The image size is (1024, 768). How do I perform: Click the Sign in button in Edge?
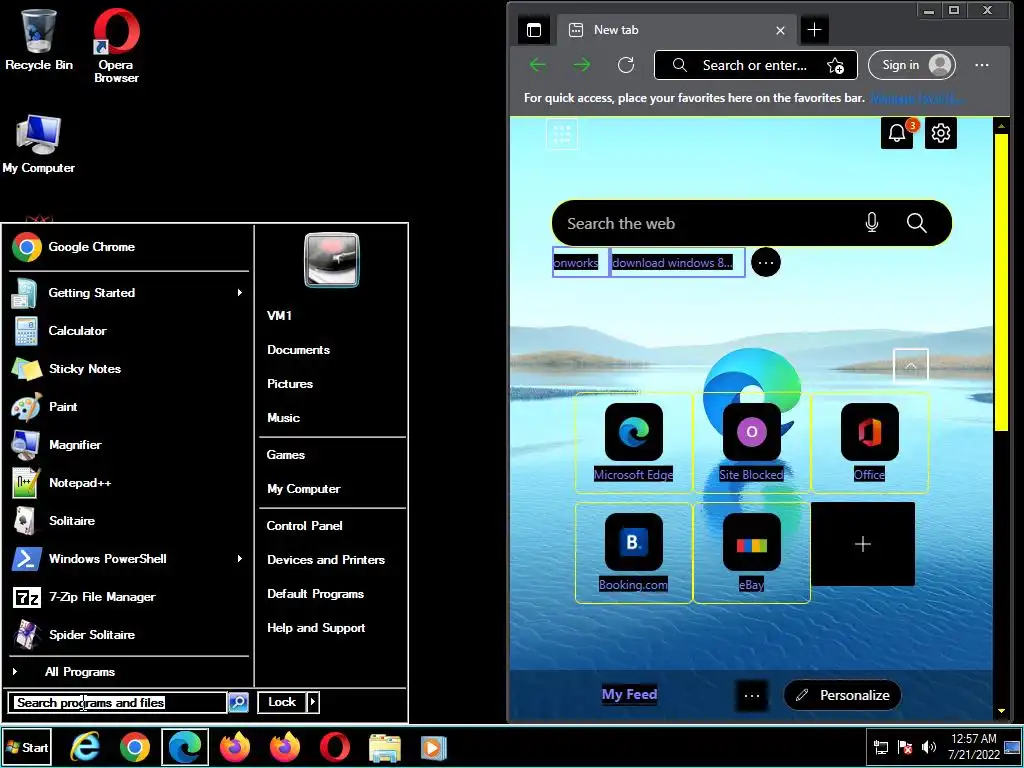912,65
